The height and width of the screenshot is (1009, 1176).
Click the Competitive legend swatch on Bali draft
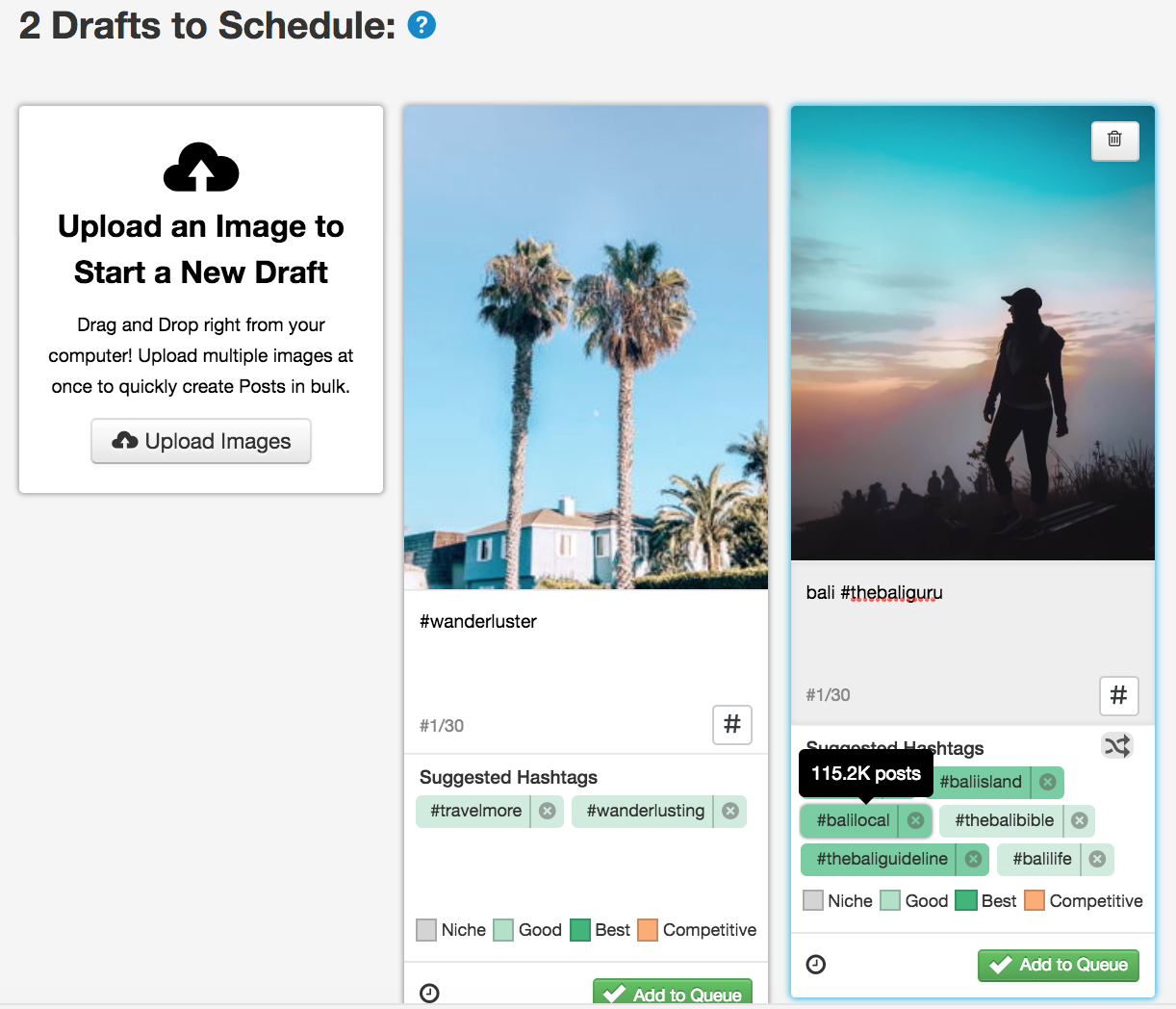(1035, 901)
